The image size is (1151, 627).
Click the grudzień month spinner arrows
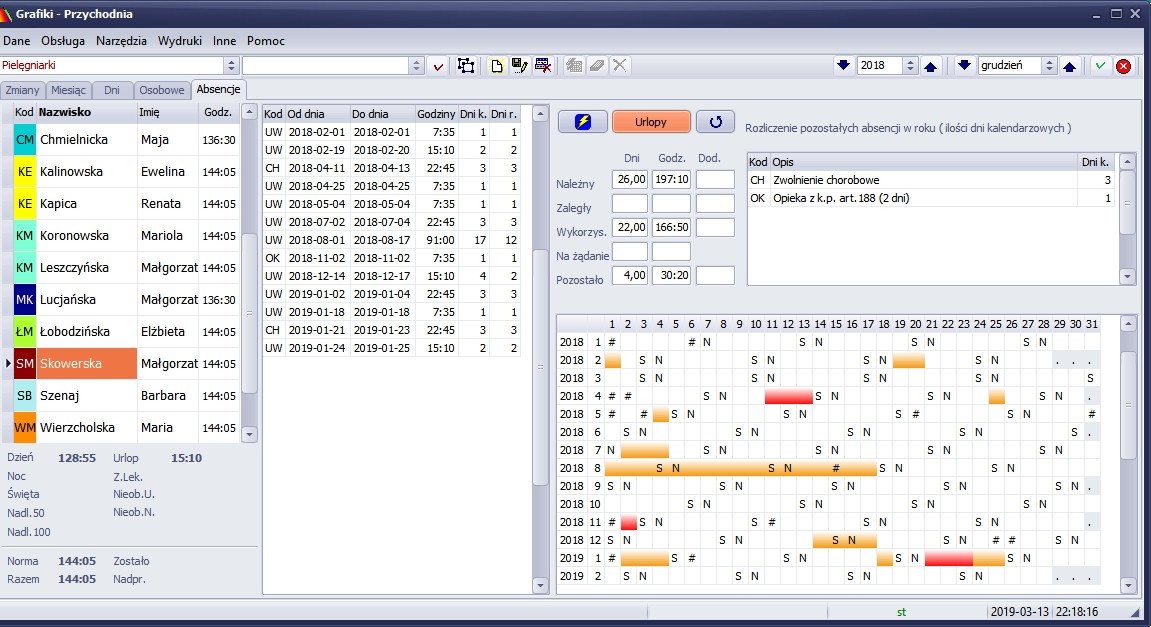coord(1049,65)
